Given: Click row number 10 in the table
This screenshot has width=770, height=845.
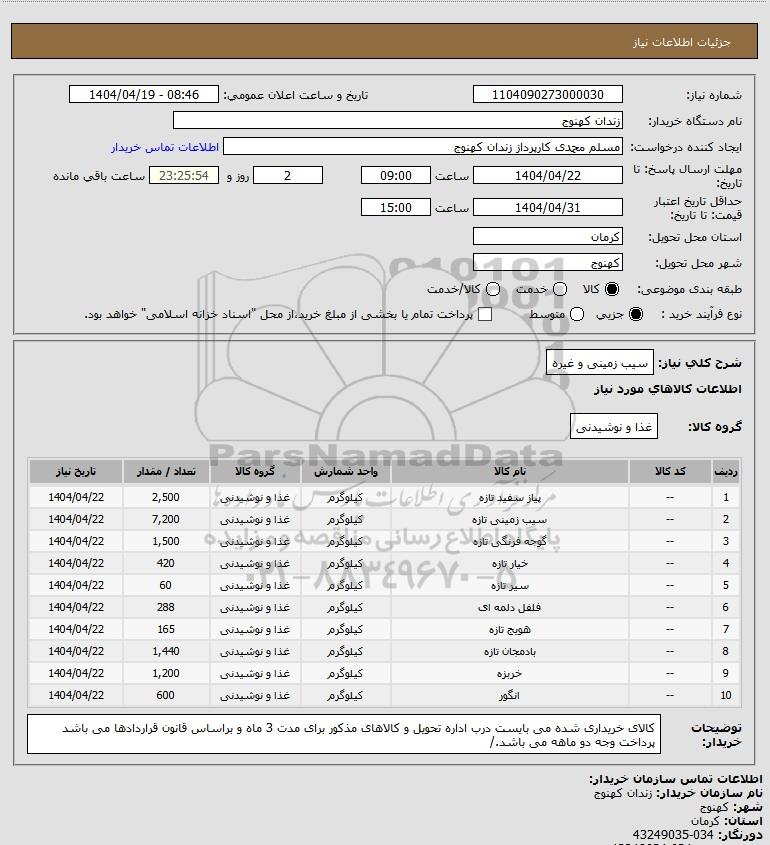Looking at the screenshot, I should tap(726, 696).
